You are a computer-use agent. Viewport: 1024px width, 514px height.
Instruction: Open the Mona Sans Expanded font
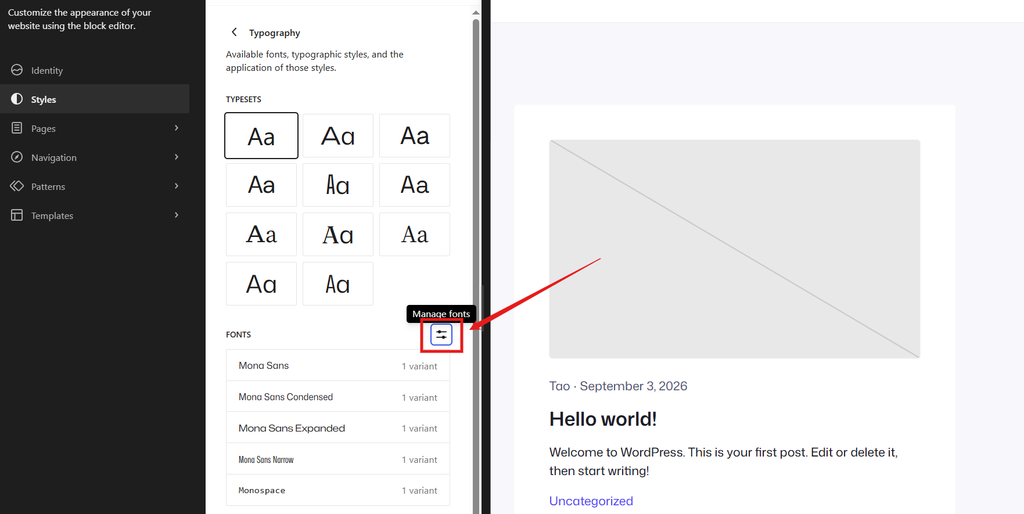point(338,428)
